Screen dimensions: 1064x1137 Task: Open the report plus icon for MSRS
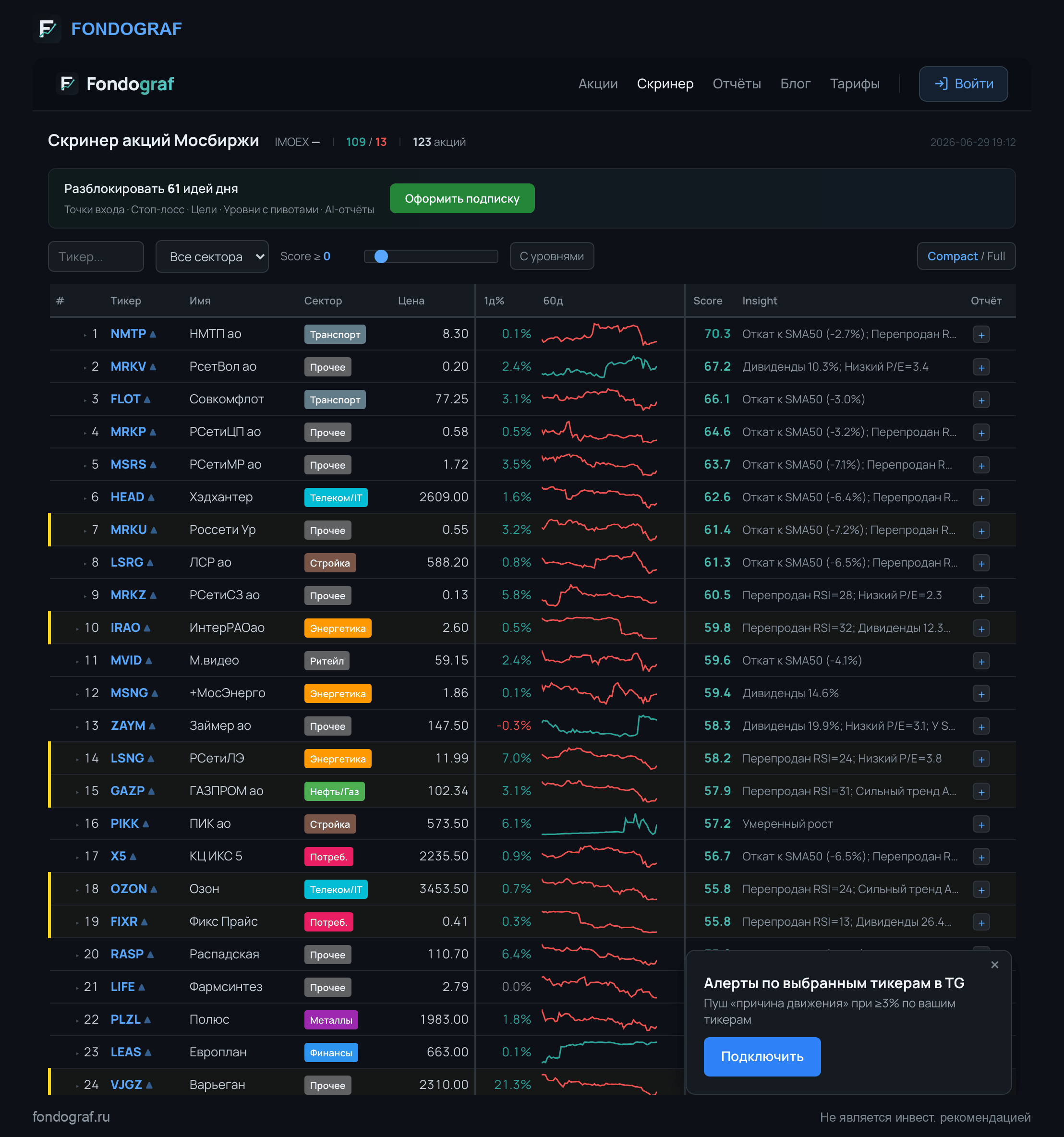pos(981,465)
